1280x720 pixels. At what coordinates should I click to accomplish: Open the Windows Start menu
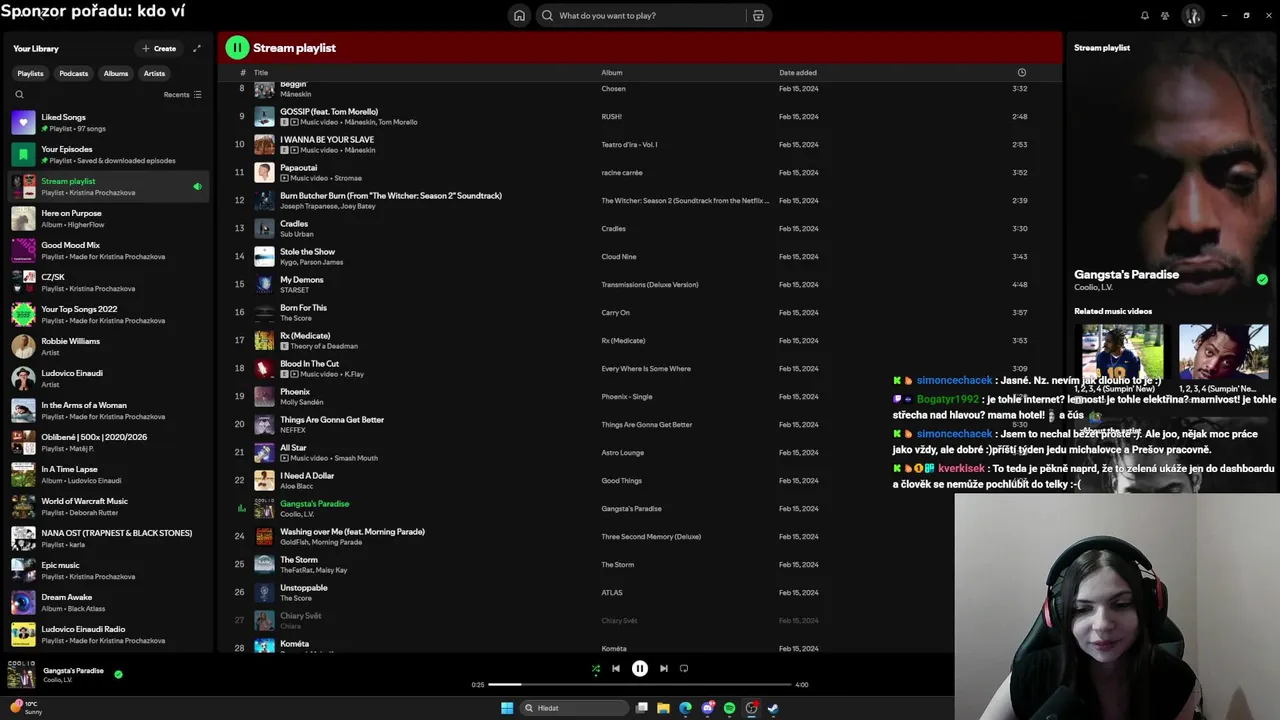click(507, 708)
